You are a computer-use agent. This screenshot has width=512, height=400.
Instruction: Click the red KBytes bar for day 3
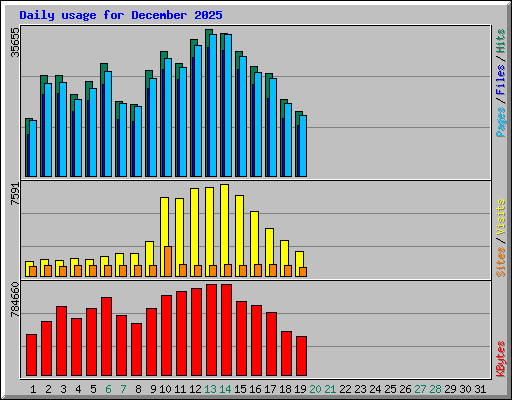pos(61,341)
